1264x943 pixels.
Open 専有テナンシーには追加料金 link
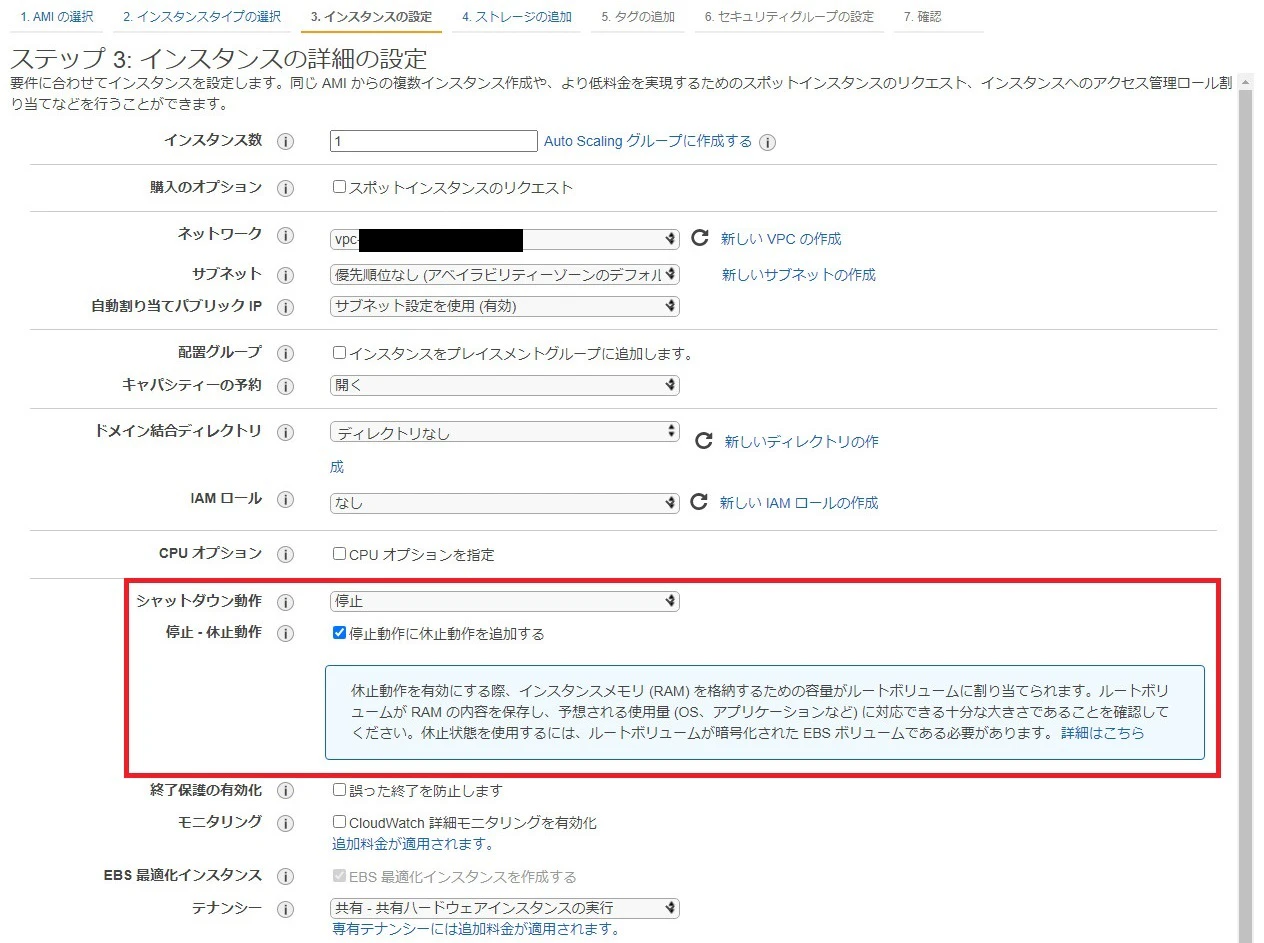pyautogui.click(x=476, y=929)
